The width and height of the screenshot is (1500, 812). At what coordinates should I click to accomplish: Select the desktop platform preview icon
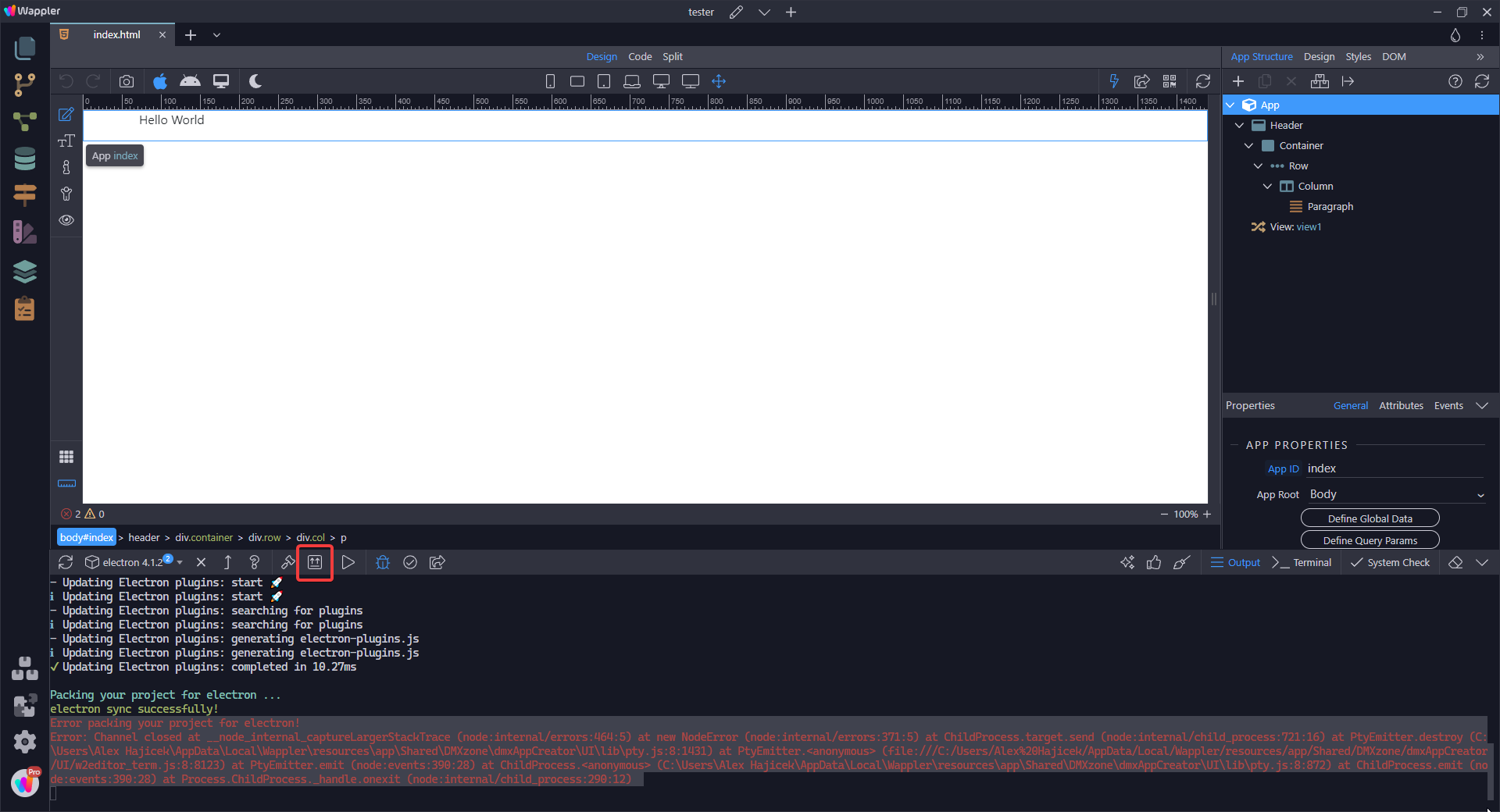221,81
